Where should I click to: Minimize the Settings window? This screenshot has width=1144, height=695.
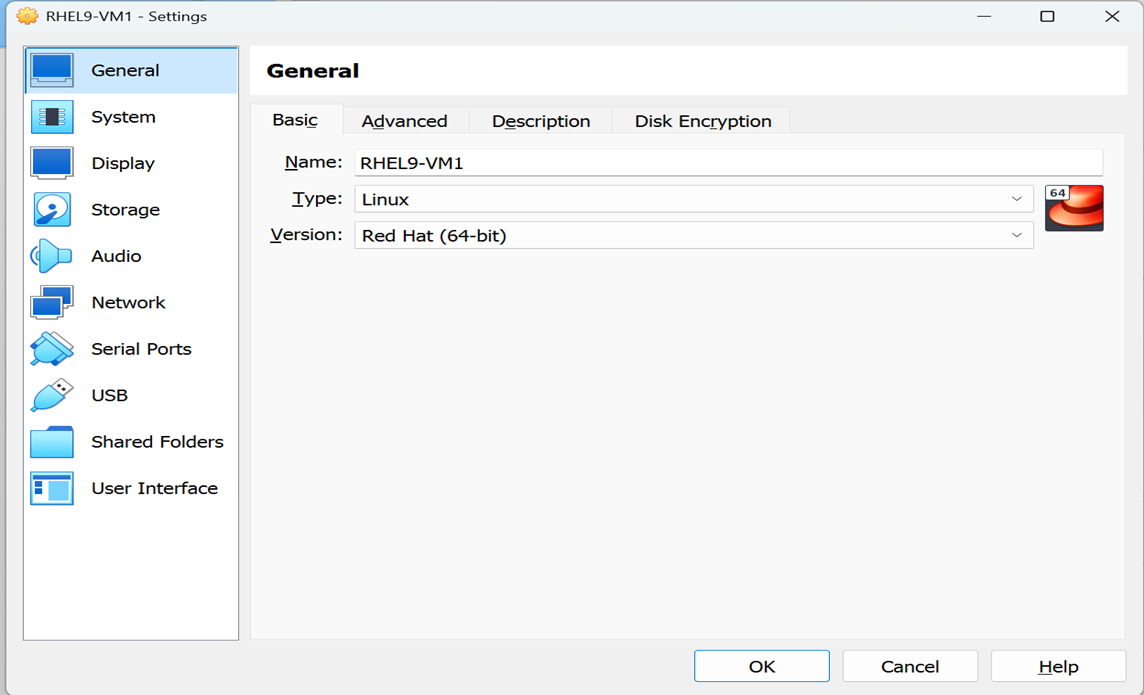[x=984, y=16]
